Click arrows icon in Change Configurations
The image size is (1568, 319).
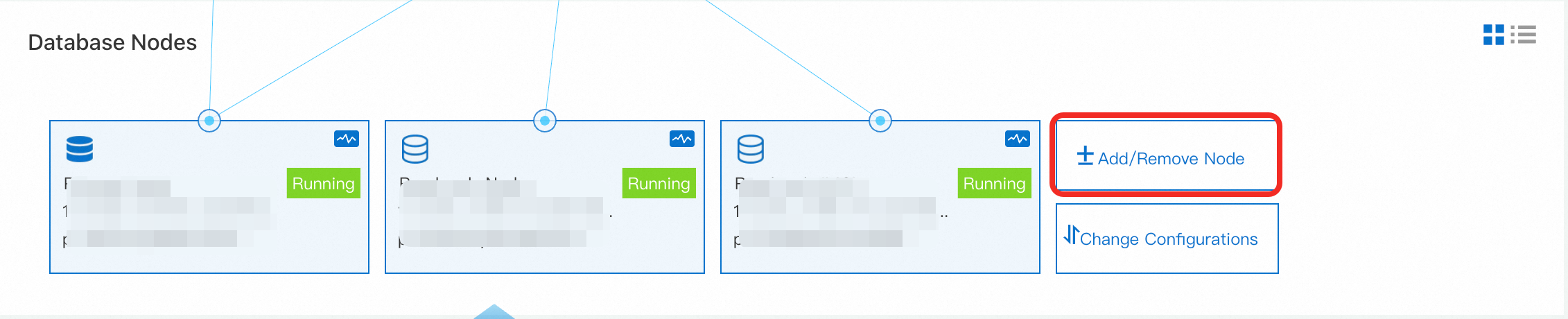pyautogui.click(x=1072, y=235)
